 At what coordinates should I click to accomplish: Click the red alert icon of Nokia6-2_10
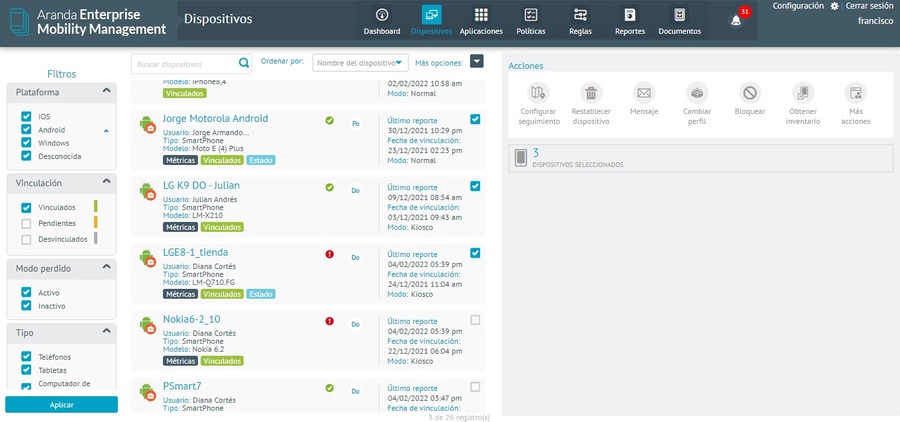pyautogui.click(x=329, y=321)
